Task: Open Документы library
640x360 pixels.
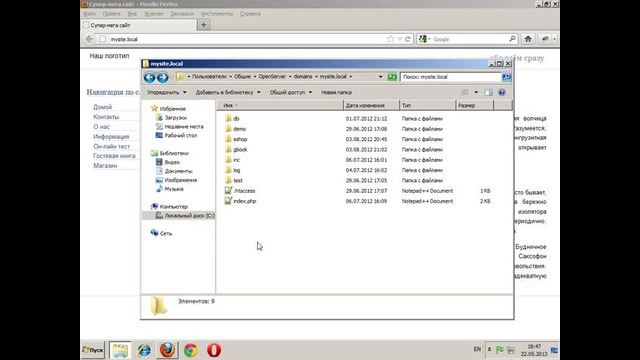Action: (174, 171)
